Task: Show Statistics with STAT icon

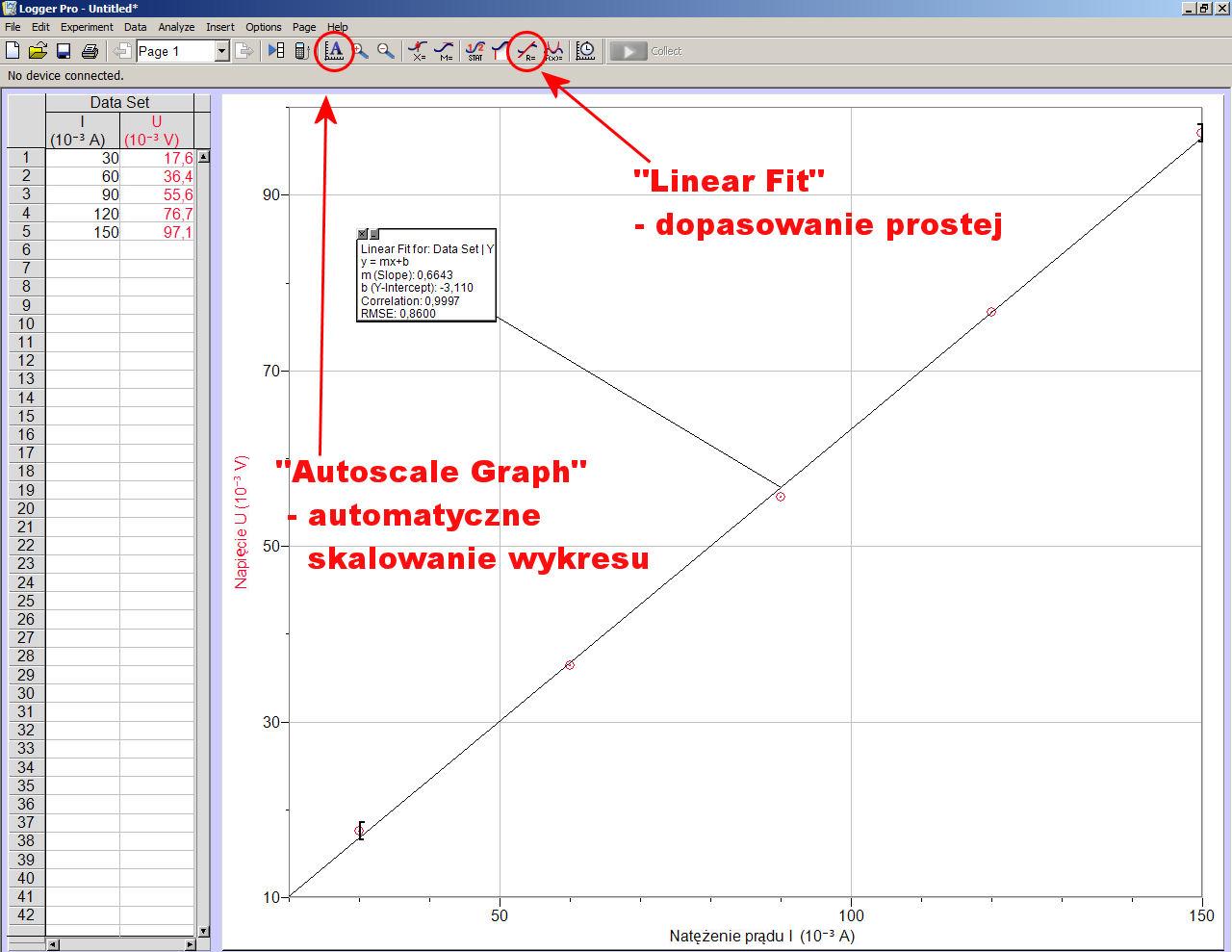Action: click(475, 51)
